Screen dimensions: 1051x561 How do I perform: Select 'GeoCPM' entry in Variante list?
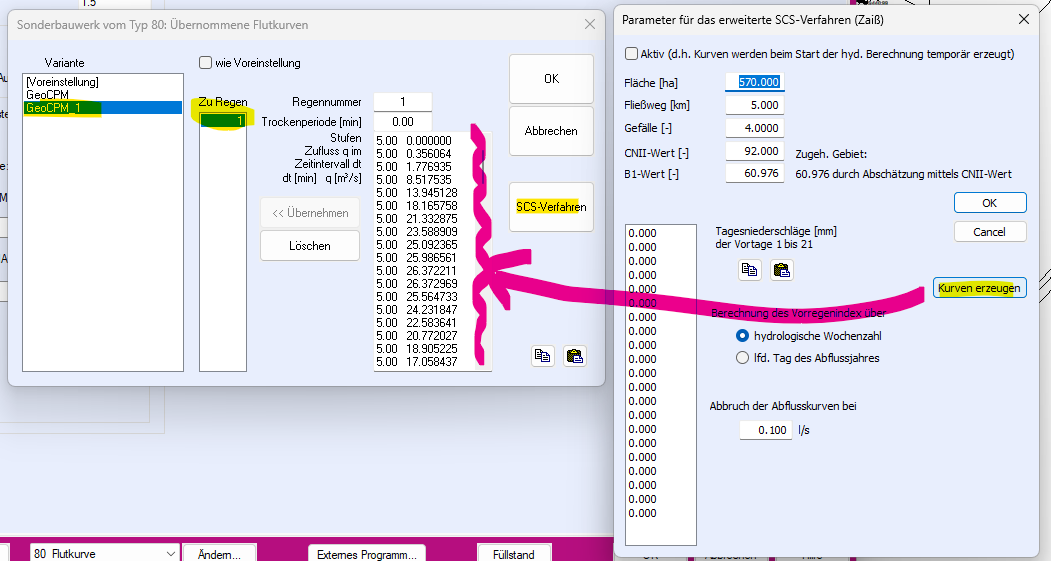(48, 94)
